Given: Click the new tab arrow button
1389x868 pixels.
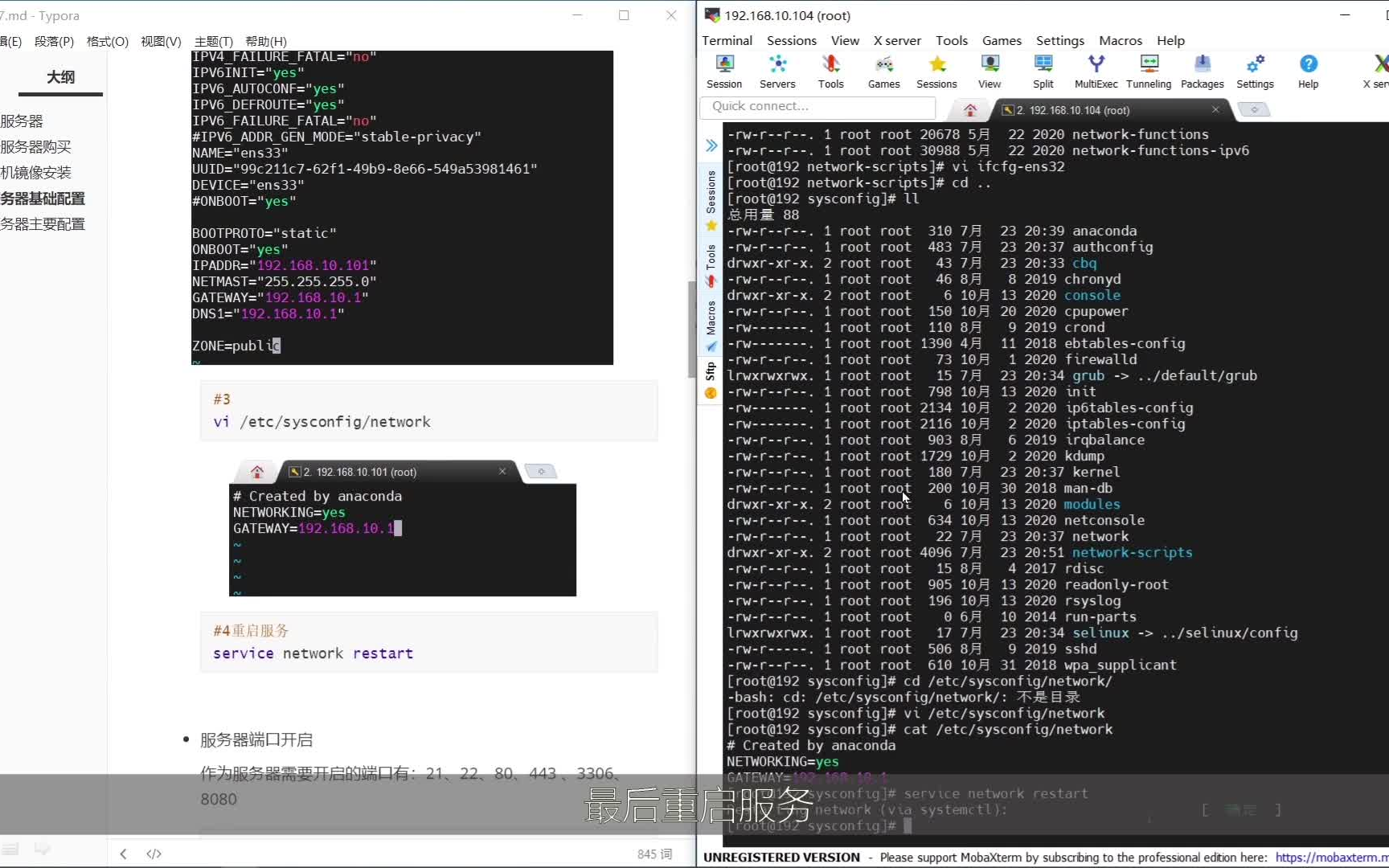Looking at the screenshot, I should 1253,109.
